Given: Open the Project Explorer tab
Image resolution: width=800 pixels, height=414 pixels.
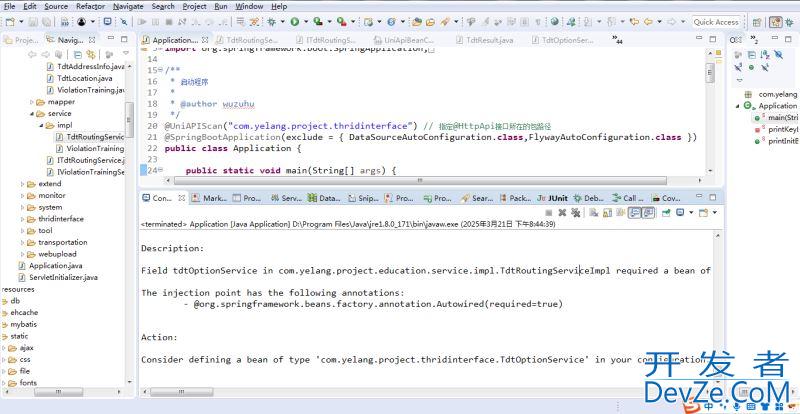Looking at the screenshot, I should [x=22, y=39].
